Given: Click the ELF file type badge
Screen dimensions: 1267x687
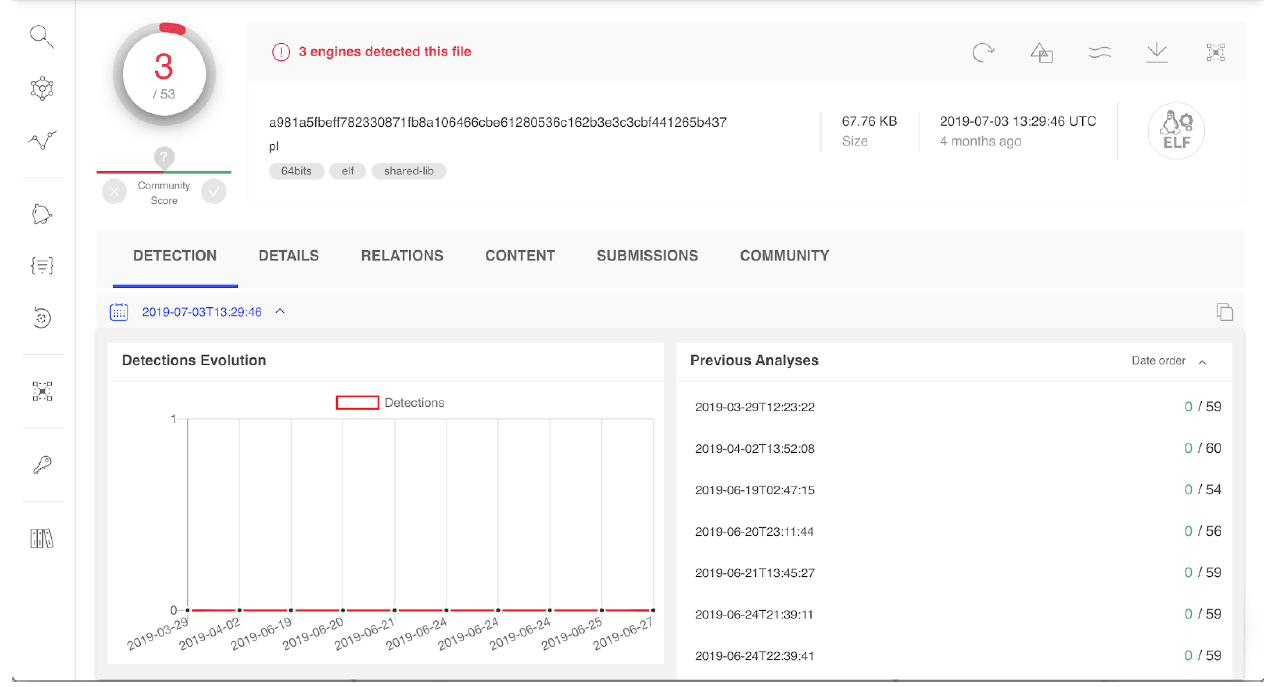Looking at the screenshot, I should coord(1175,131).
